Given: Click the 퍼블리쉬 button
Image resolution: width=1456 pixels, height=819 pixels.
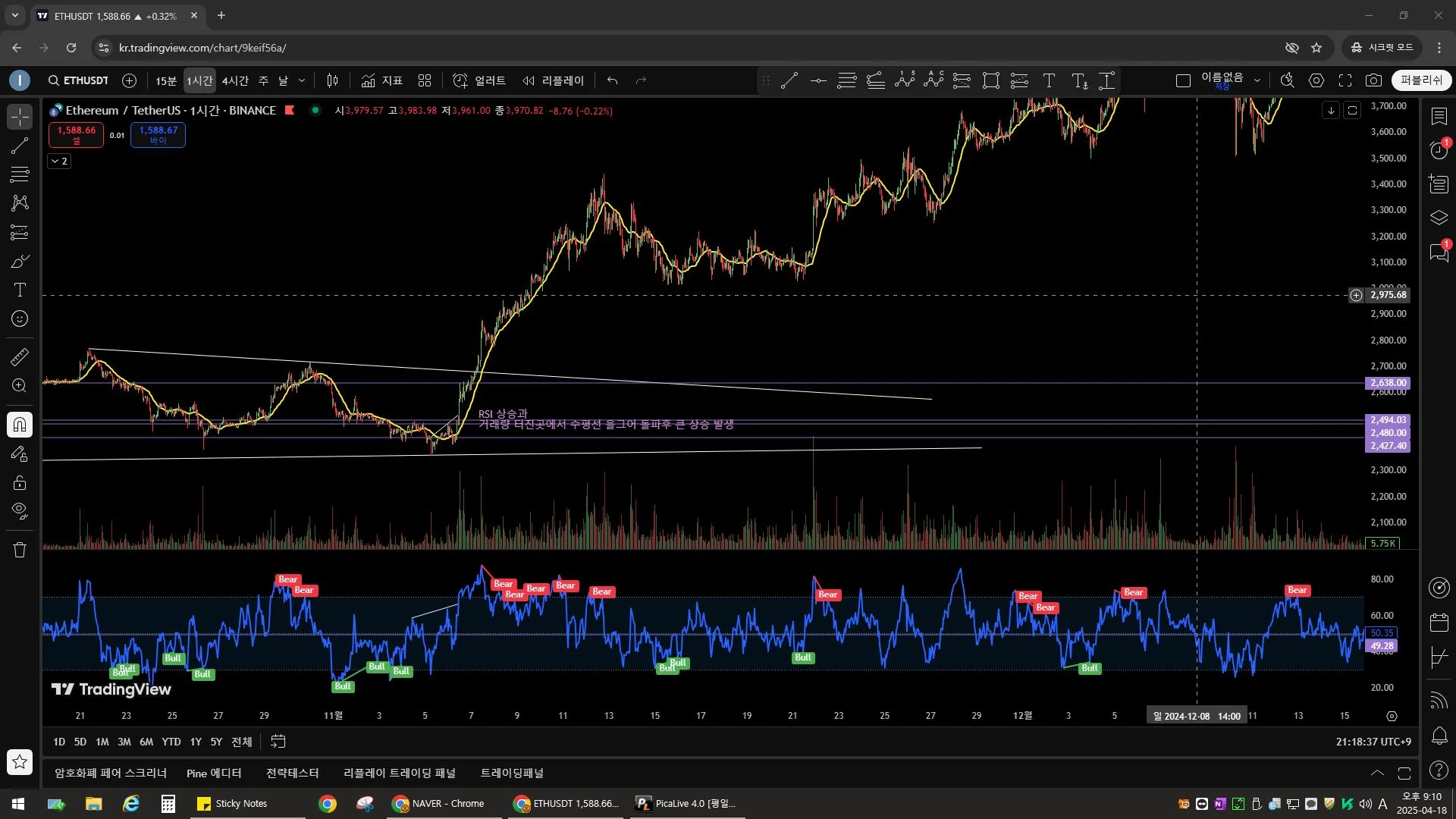Looking at the screenshot, I should pyautogui.click(x=1421, y=80).
